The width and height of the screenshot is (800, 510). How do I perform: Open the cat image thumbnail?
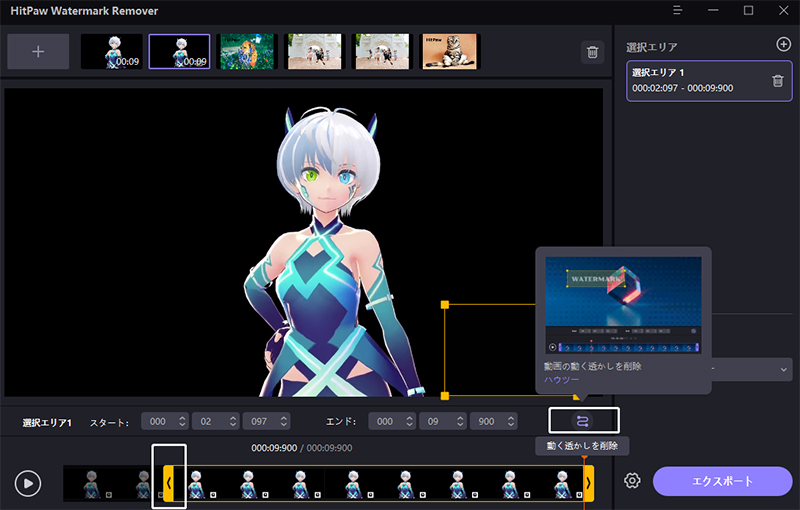pos(450,52)
